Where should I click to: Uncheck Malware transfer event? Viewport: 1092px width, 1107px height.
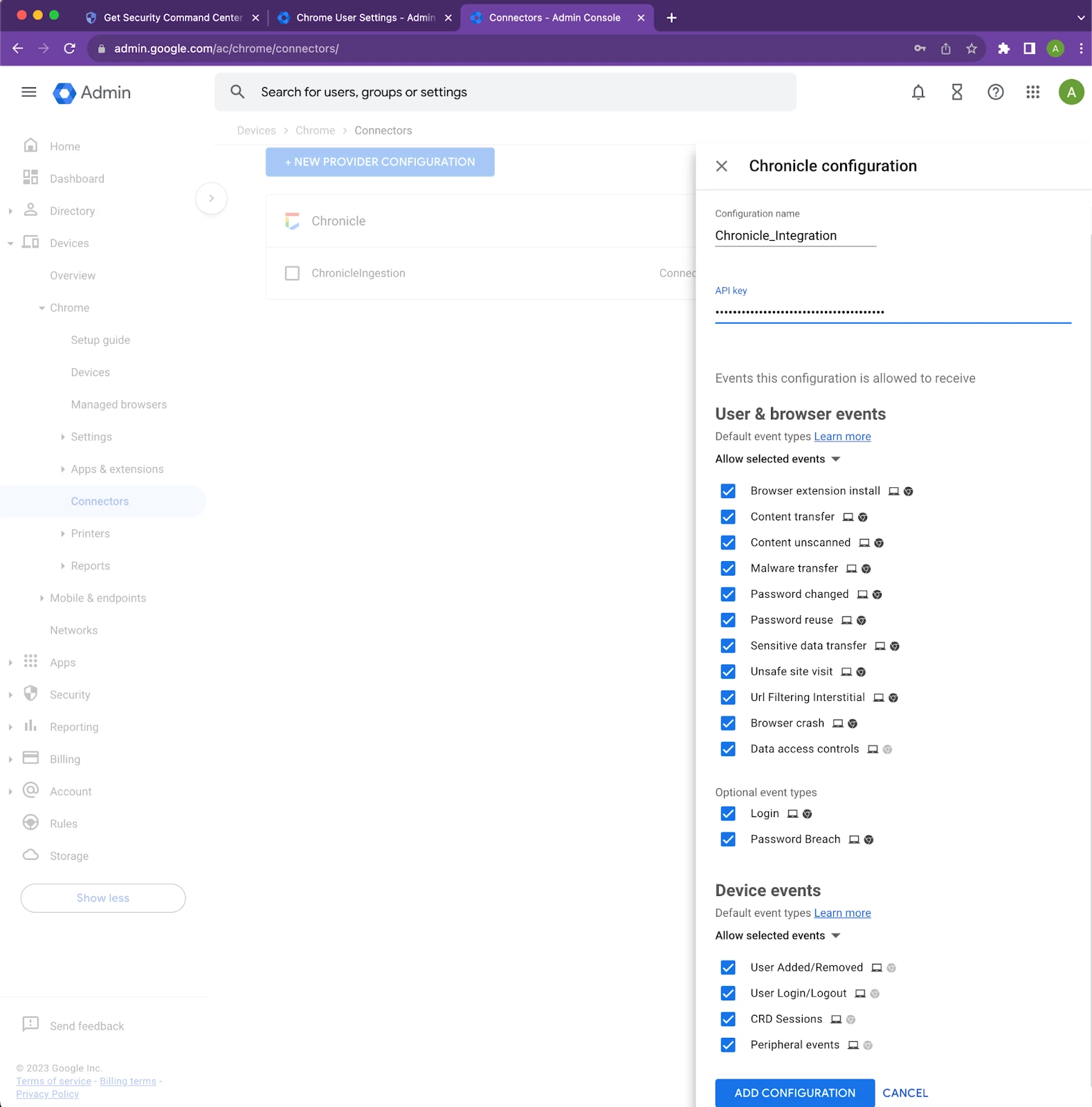point(728,569)
